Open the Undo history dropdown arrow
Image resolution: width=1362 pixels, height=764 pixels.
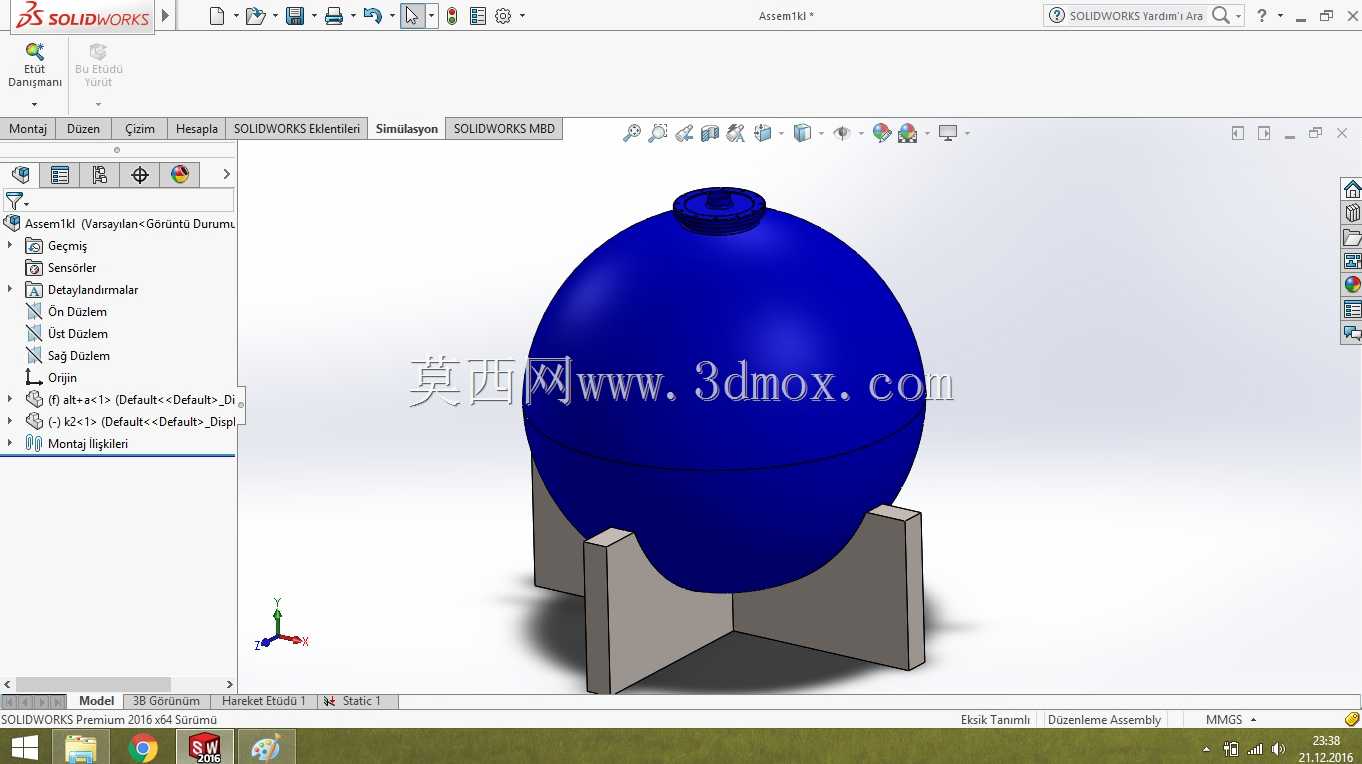pyautogui.click(x=392, y=16)
